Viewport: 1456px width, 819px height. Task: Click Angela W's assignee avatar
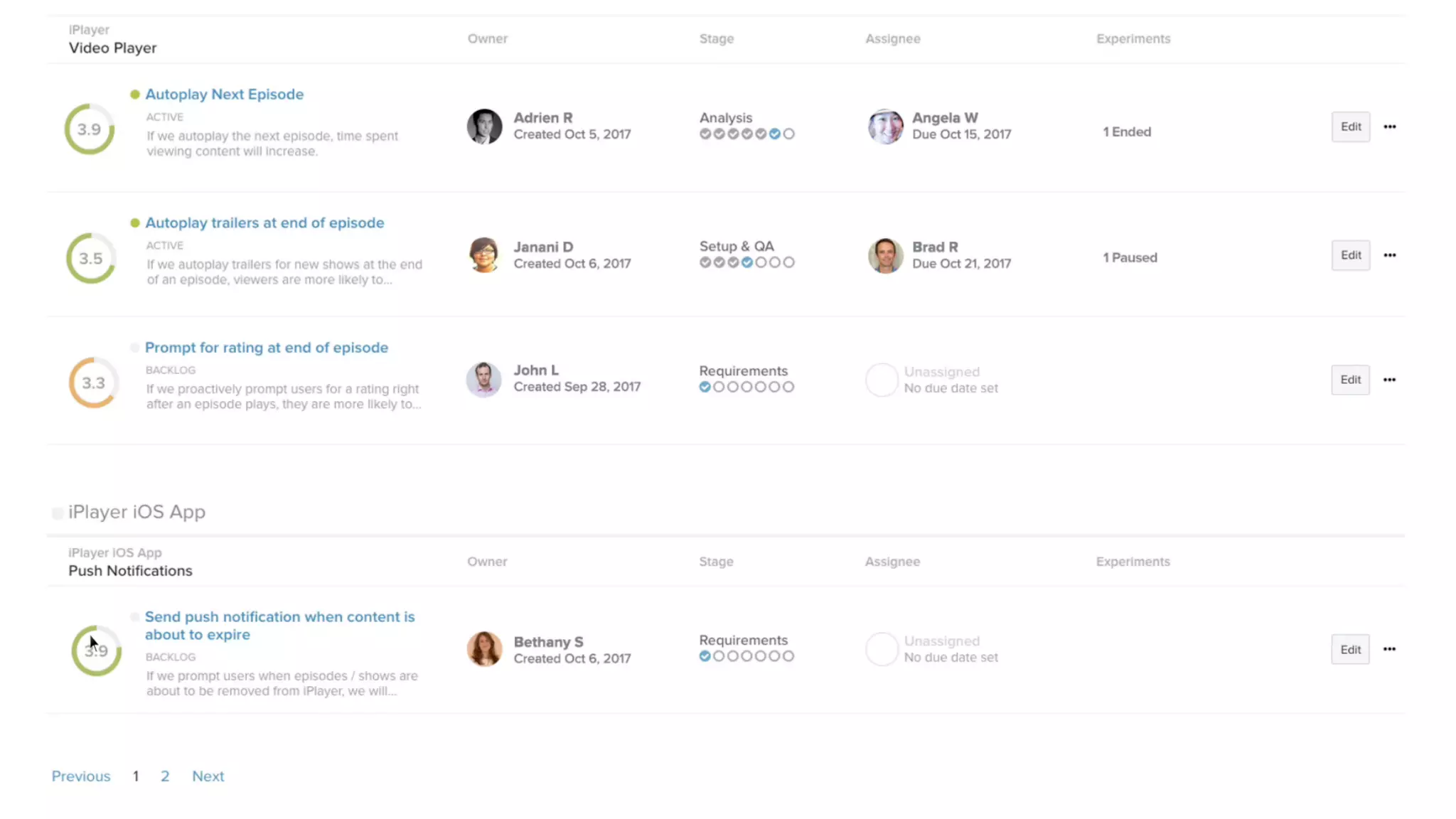[x=885, y=127]
